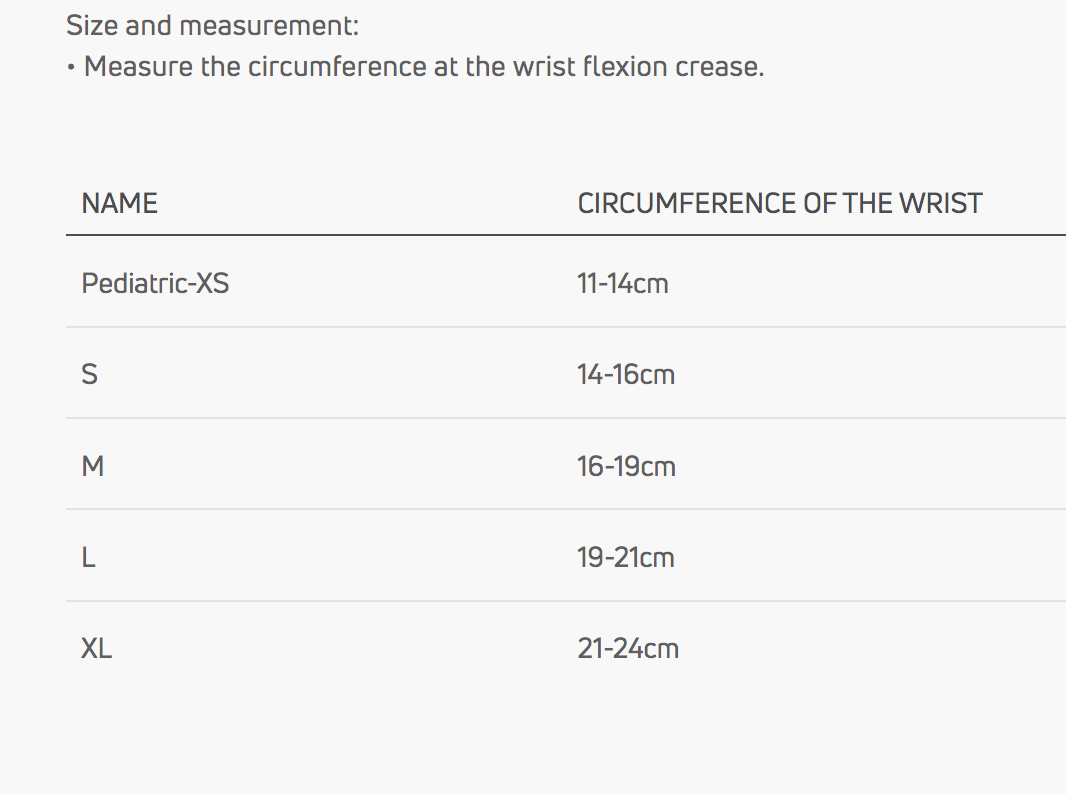The width and height of the screenshot is (1066, 794).
Task: Click the 19-21cm measurement value
Action: [625, 558]
